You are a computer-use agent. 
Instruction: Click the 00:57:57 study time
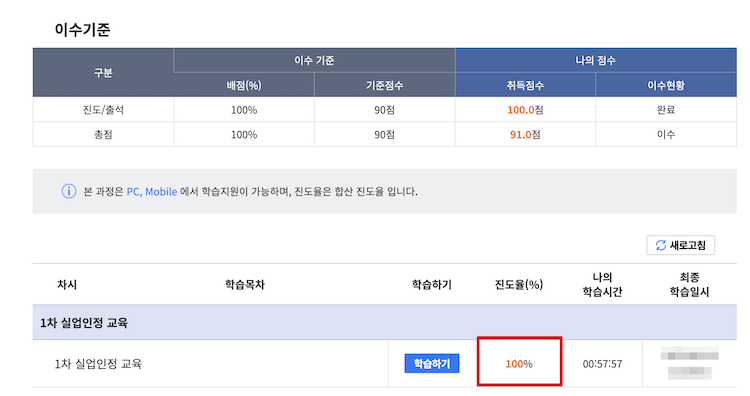[x=602, y=364]
